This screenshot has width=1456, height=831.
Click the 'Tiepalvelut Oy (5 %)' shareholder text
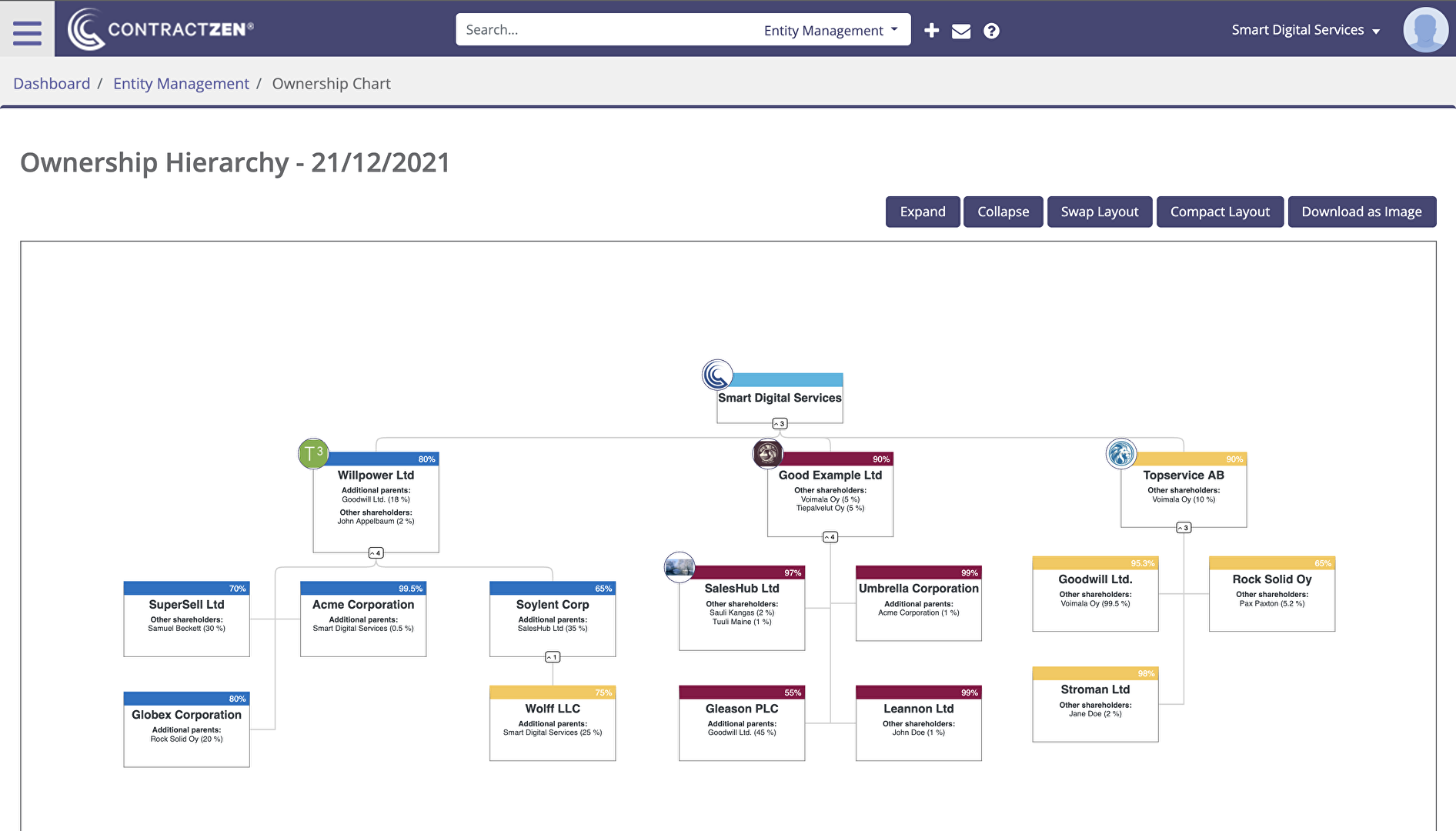coord(830,509)
